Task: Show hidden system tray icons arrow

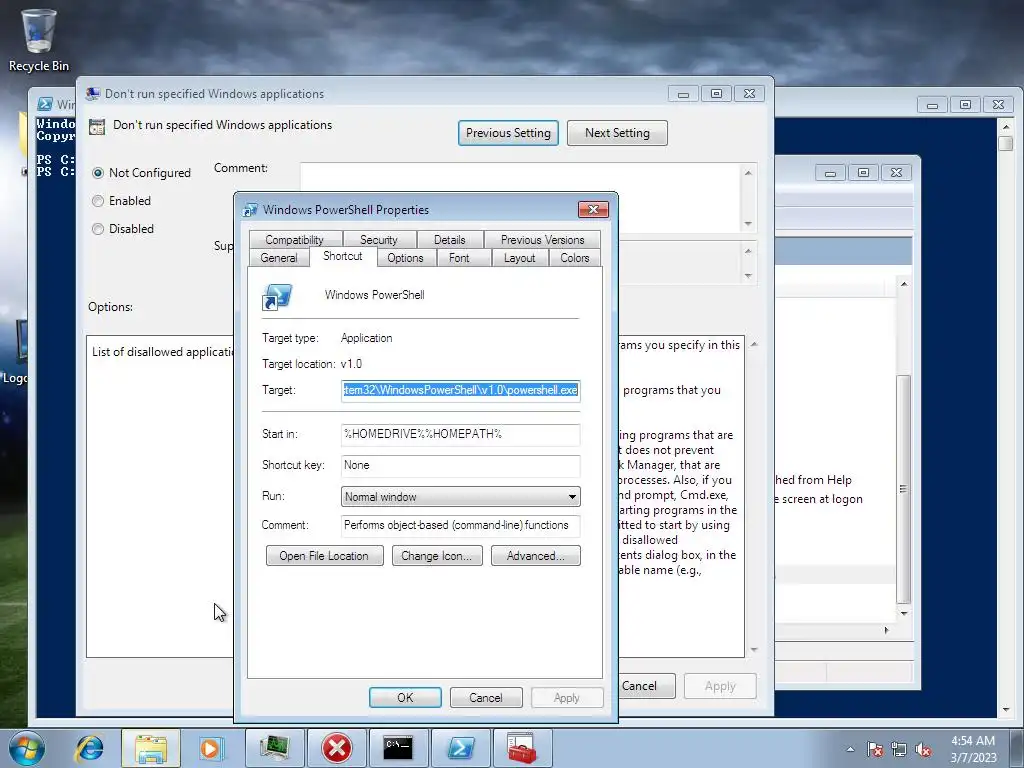Action: pos(850,749)
